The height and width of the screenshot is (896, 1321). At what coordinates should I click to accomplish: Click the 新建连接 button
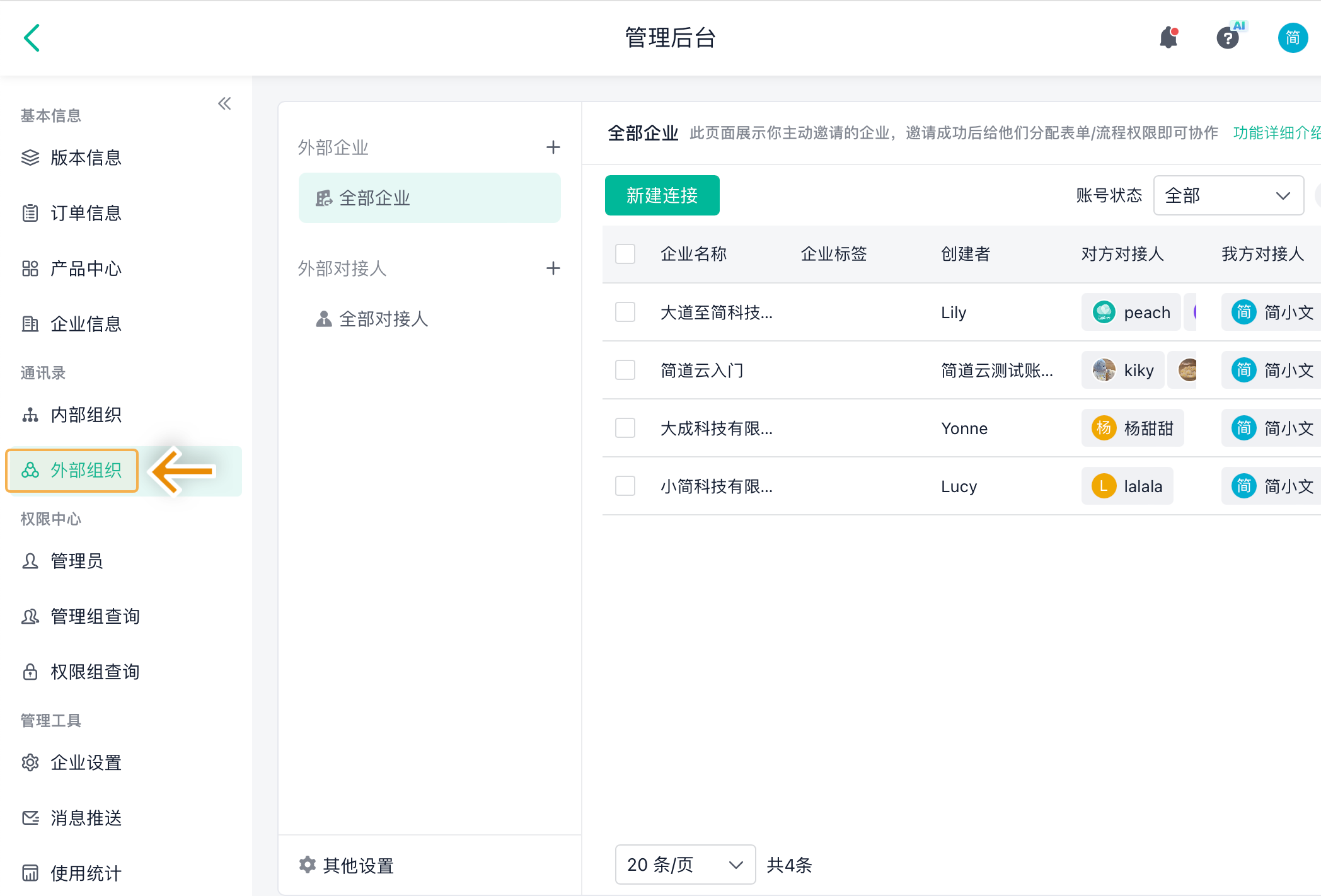(x=662, y=195)
